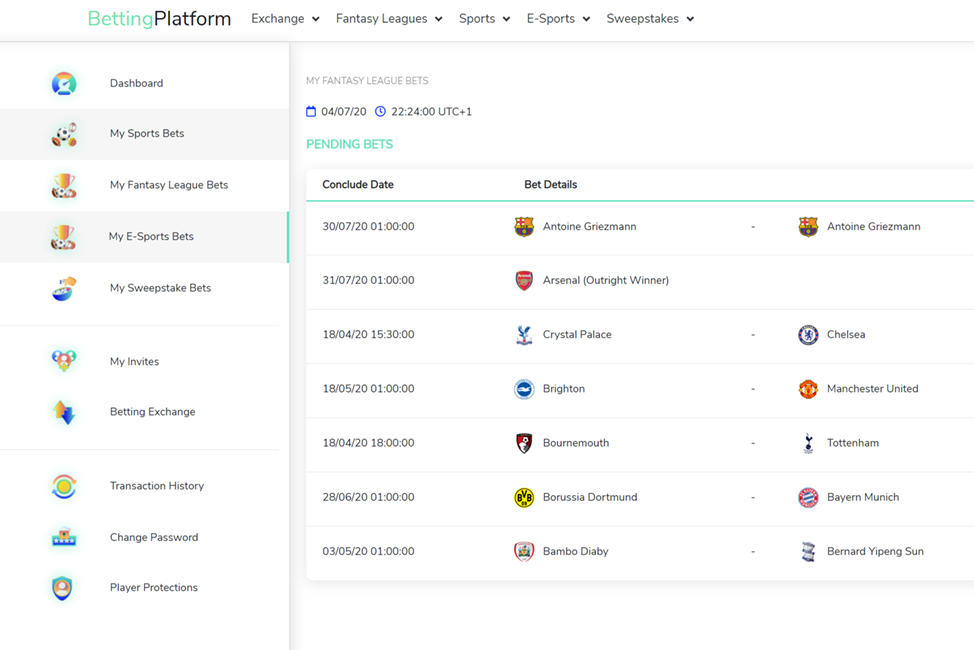974x650 pixels.
Task: Select the E-Sports menu item
Action: (558, 18)
